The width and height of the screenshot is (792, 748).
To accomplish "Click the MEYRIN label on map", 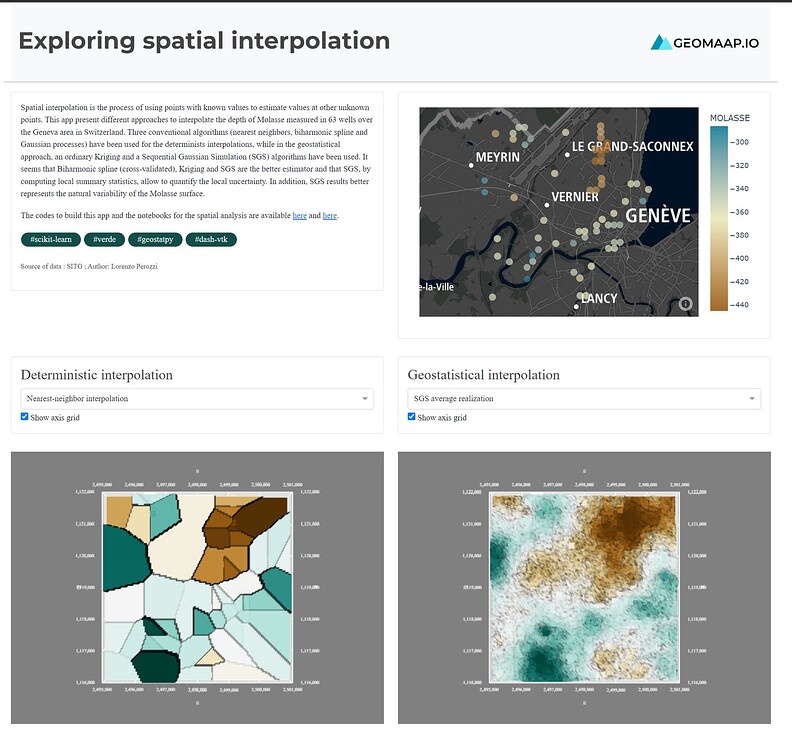I will click(x=498, y=157).
